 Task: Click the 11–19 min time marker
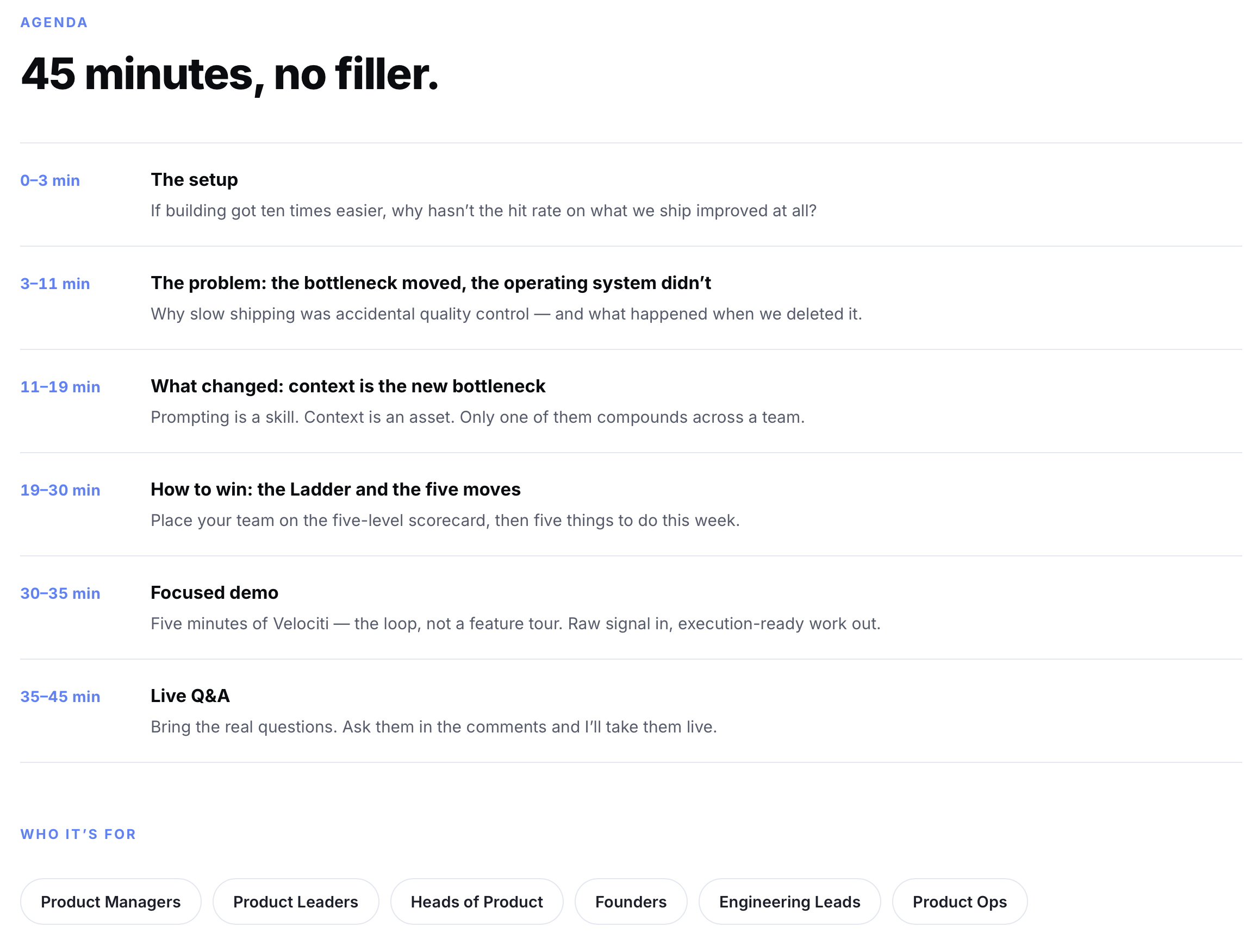(x=60, y=387)
